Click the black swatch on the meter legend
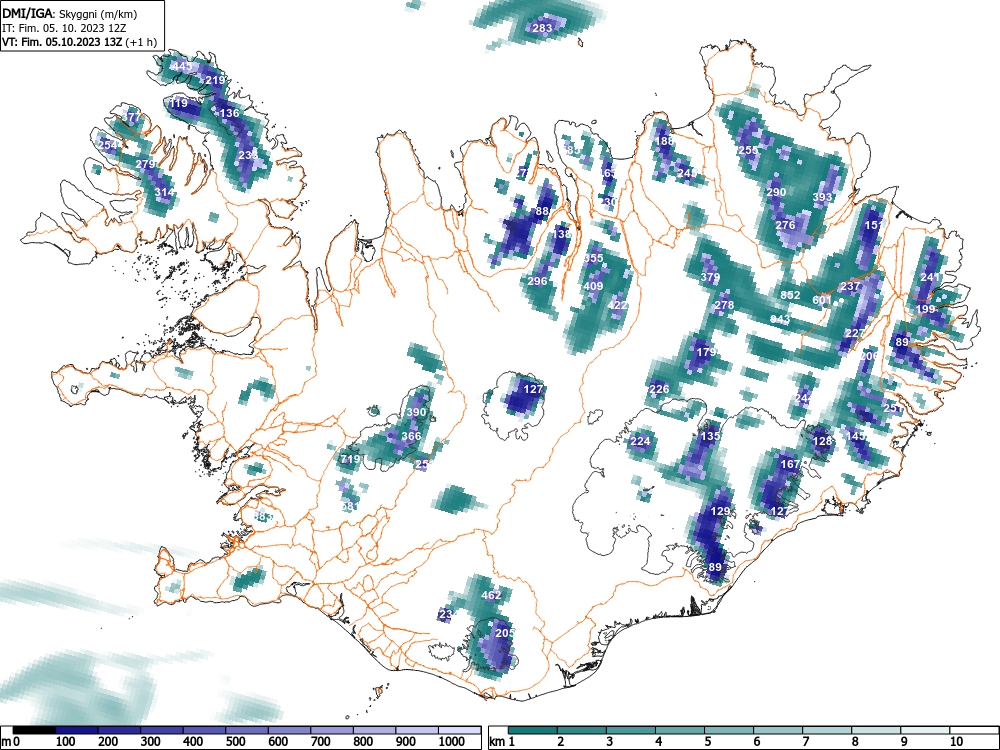Image resolution: width=1000 pixels, height=750 pixels. 34,730
